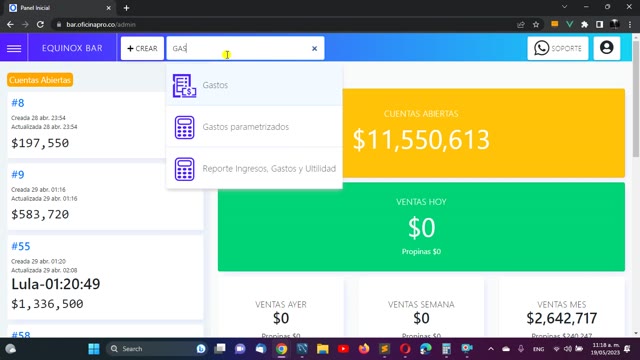
Task: Click the CREAR button
Action: pyautogui.click(x=142, y=48)
